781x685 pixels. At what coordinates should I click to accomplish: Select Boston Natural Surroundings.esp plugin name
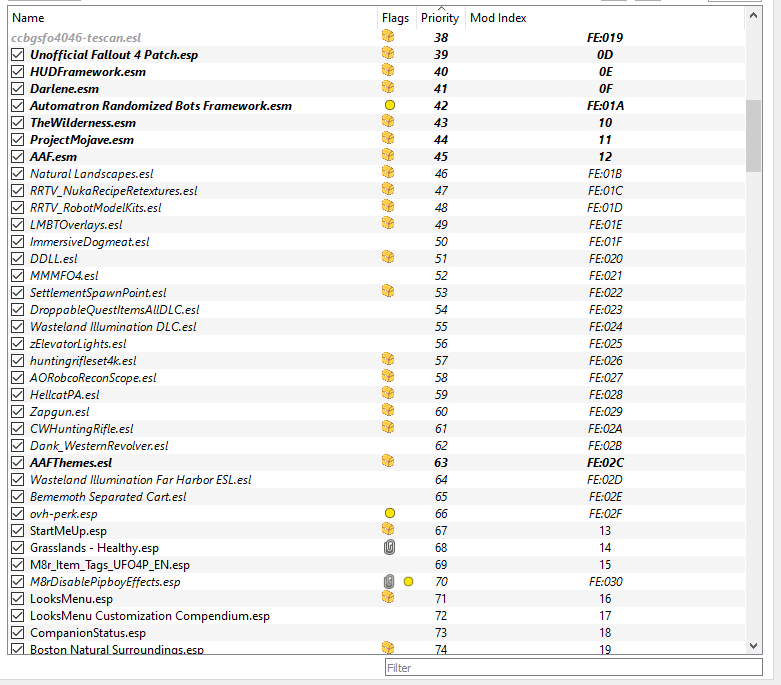tap(117, 649)
